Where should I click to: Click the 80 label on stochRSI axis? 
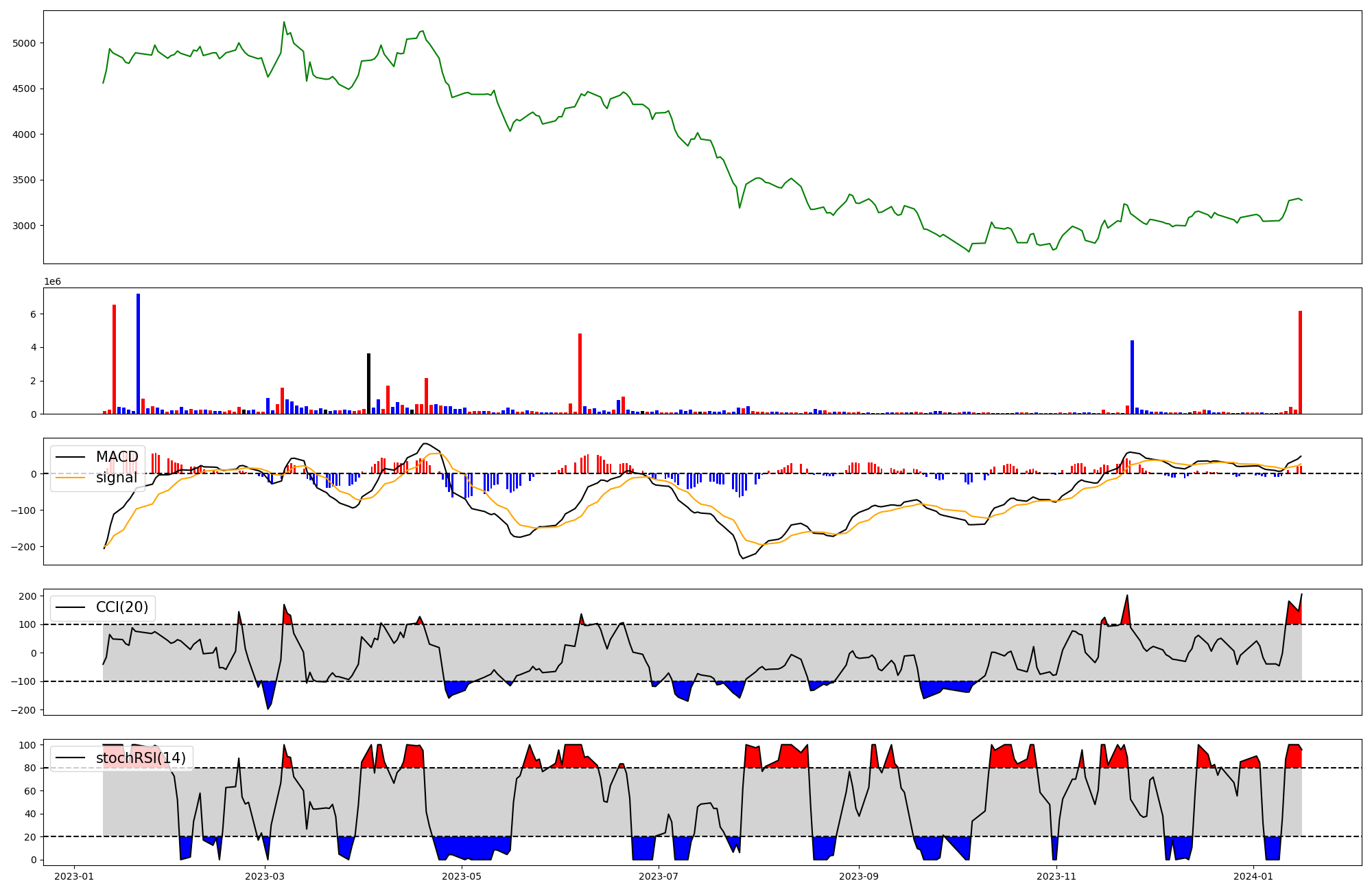[30, 768]
